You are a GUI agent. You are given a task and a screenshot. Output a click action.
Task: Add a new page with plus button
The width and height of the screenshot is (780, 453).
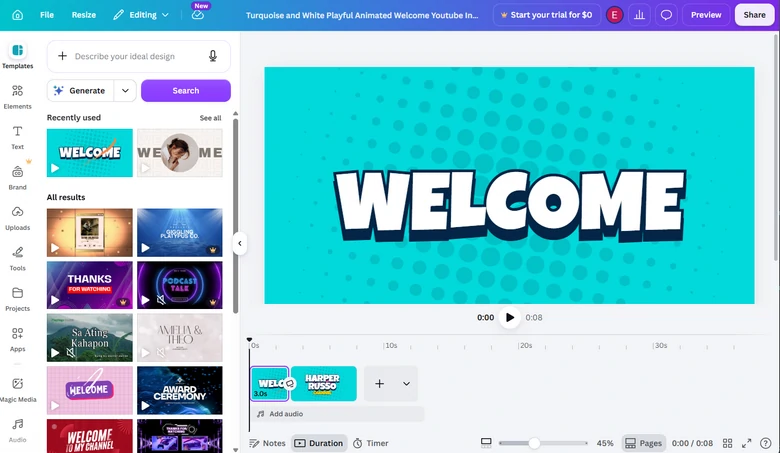click(379, 383)
